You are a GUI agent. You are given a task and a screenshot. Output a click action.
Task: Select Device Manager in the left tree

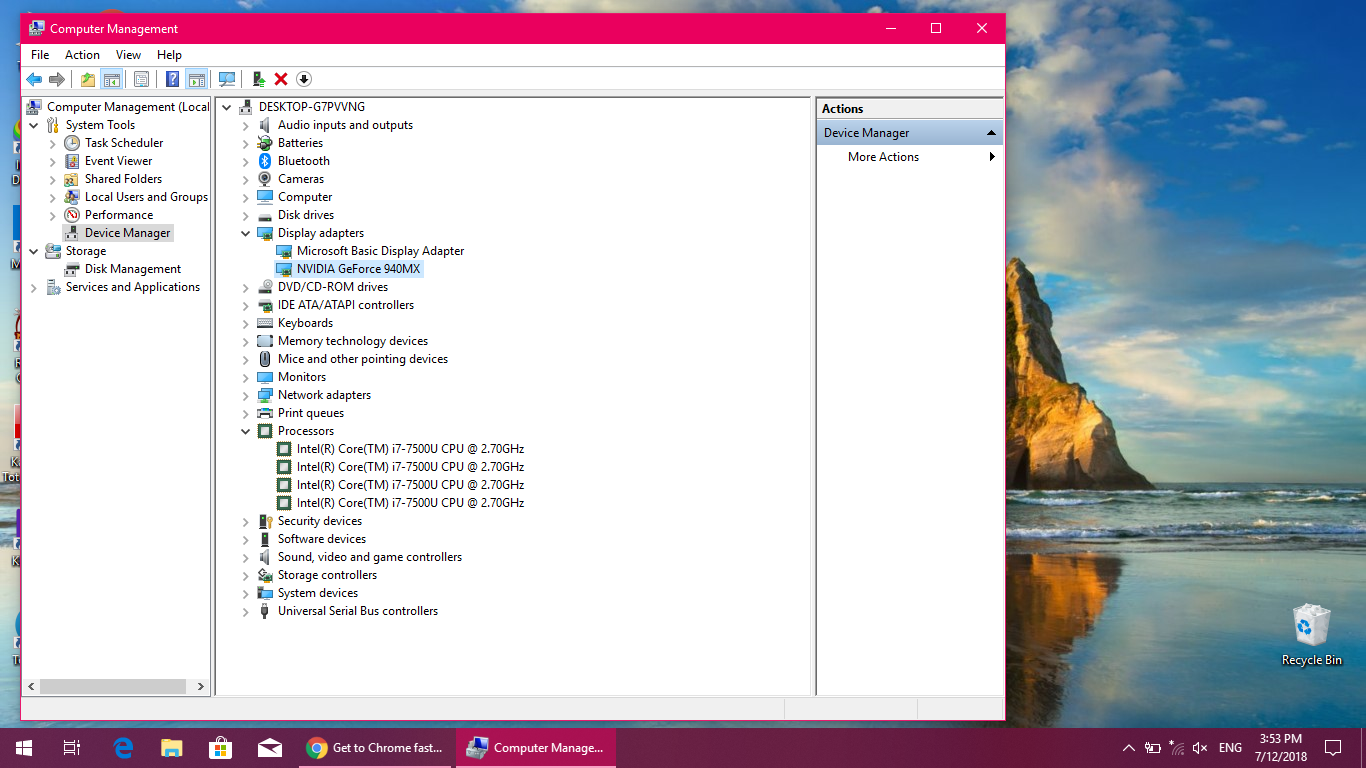128,233
